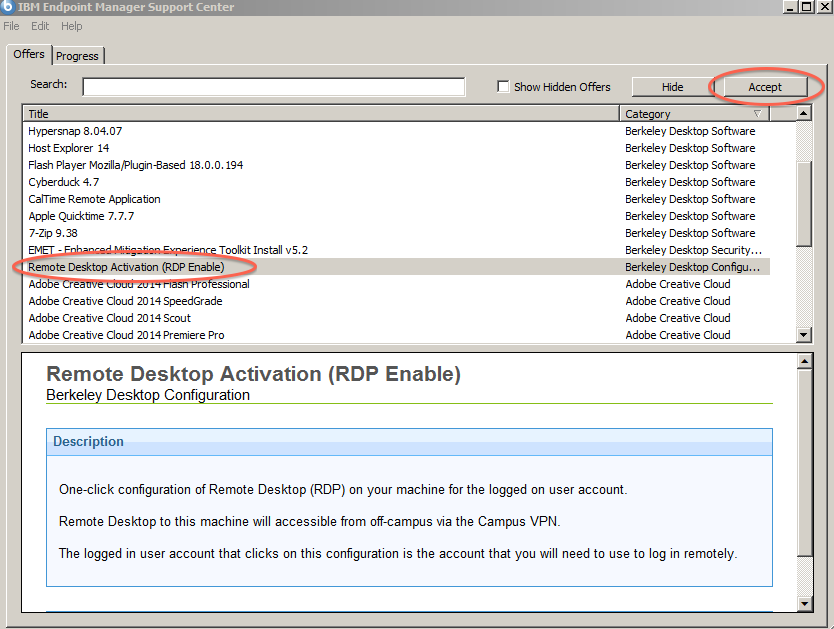Click the offers list vertical scrollbar thumb
The height and width of the screenshot is (629, 834).
tap(804, 200)
